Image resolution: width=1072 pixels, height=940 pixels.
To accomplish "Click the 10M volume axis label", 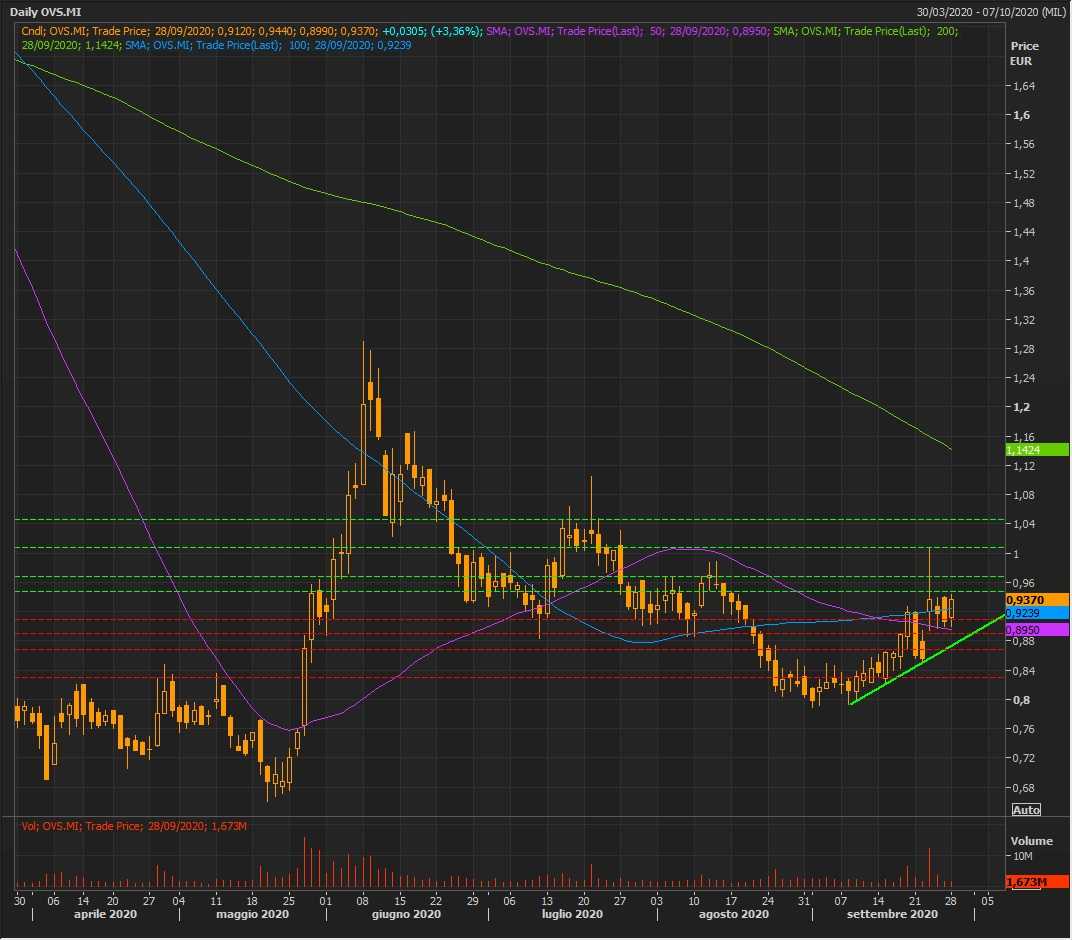I will tap(1023, 857).
